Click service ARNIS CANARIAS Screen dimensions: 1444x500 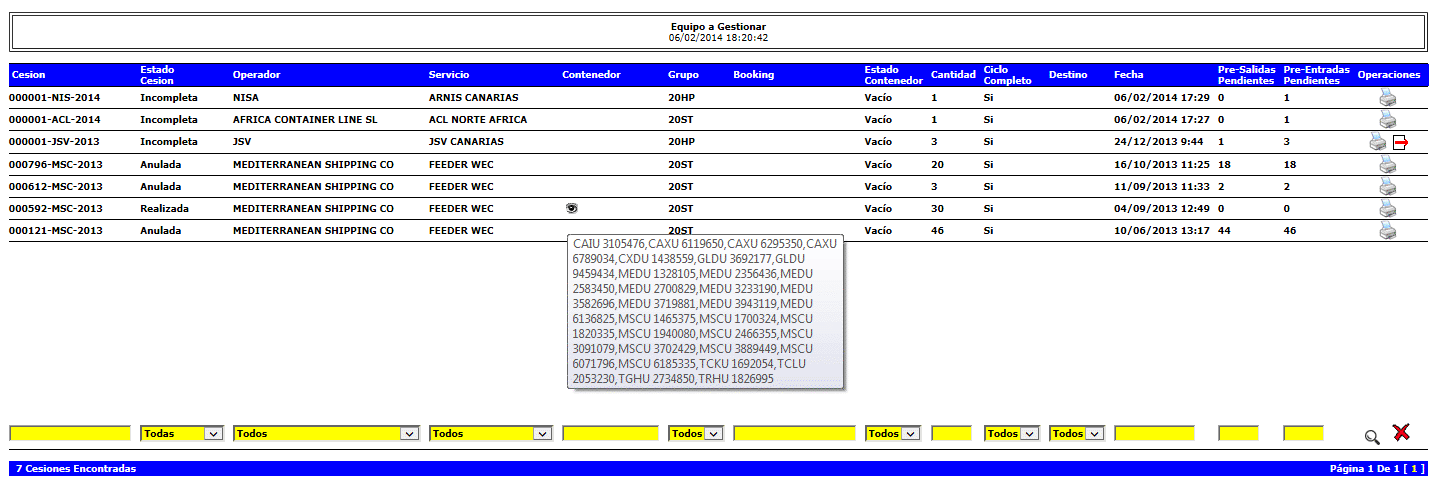tap(473, 98)
